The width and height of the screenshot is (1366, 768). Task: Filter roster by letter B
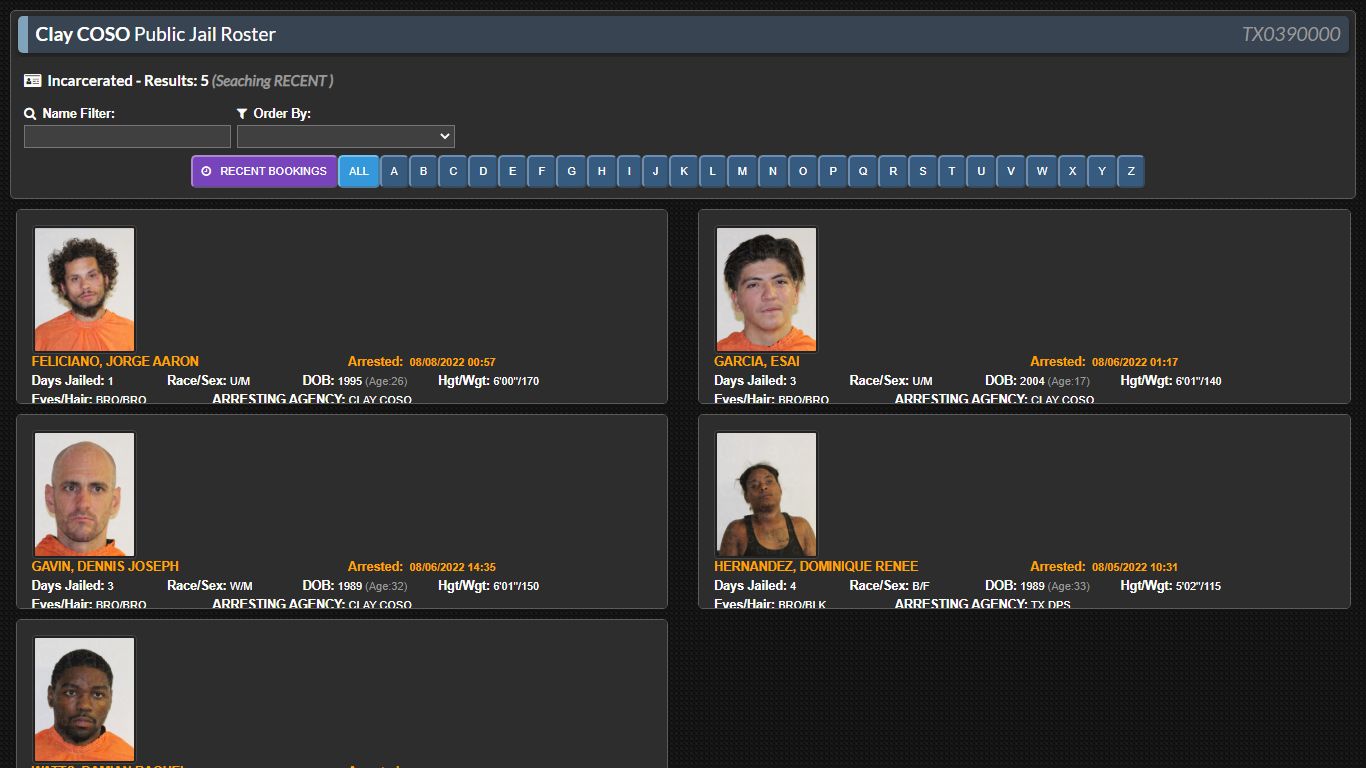[x=423, y=171]
